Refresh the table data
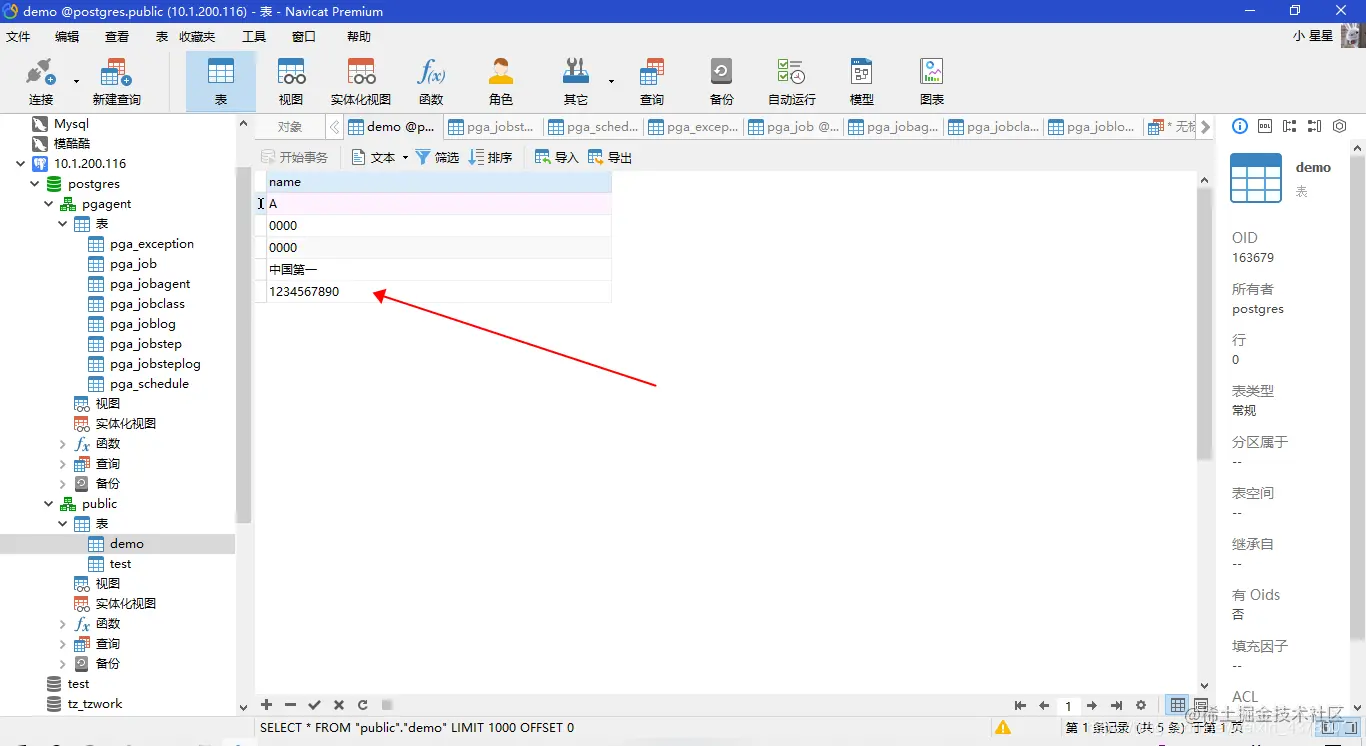The image size is (1366, 746). point(363,705)
